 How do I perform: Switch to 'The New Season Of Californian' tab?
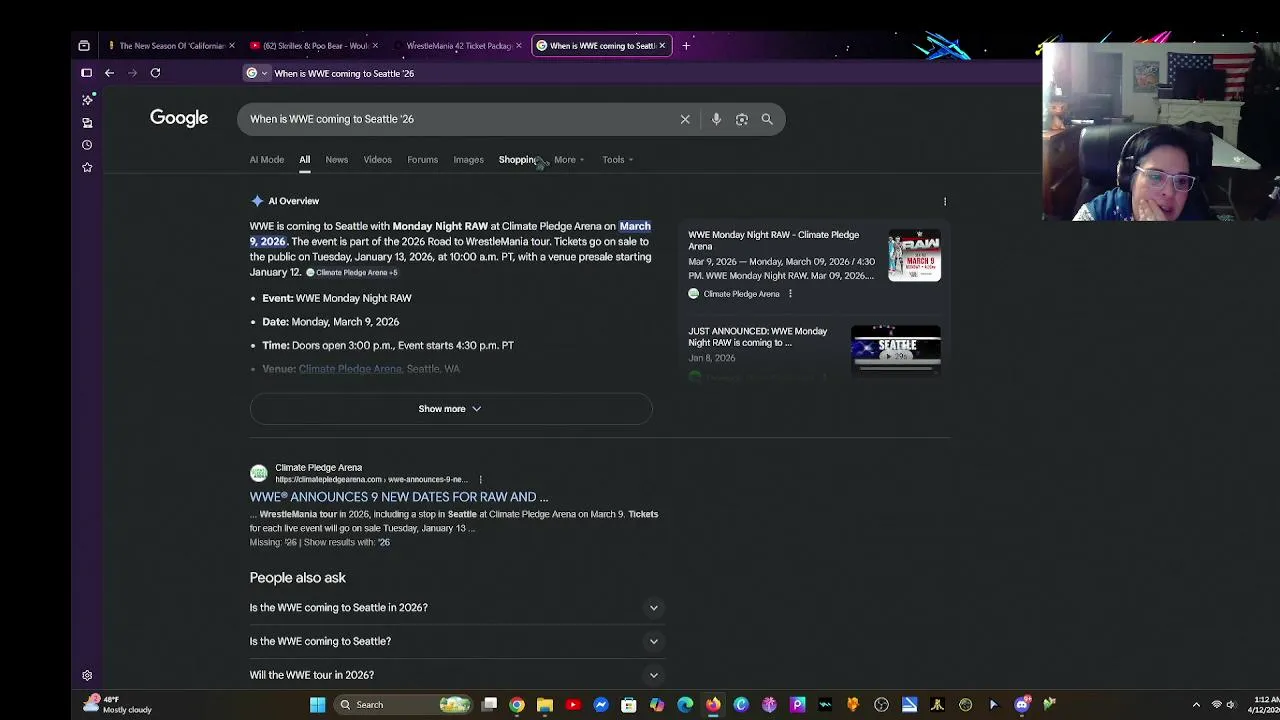[170, 45]
